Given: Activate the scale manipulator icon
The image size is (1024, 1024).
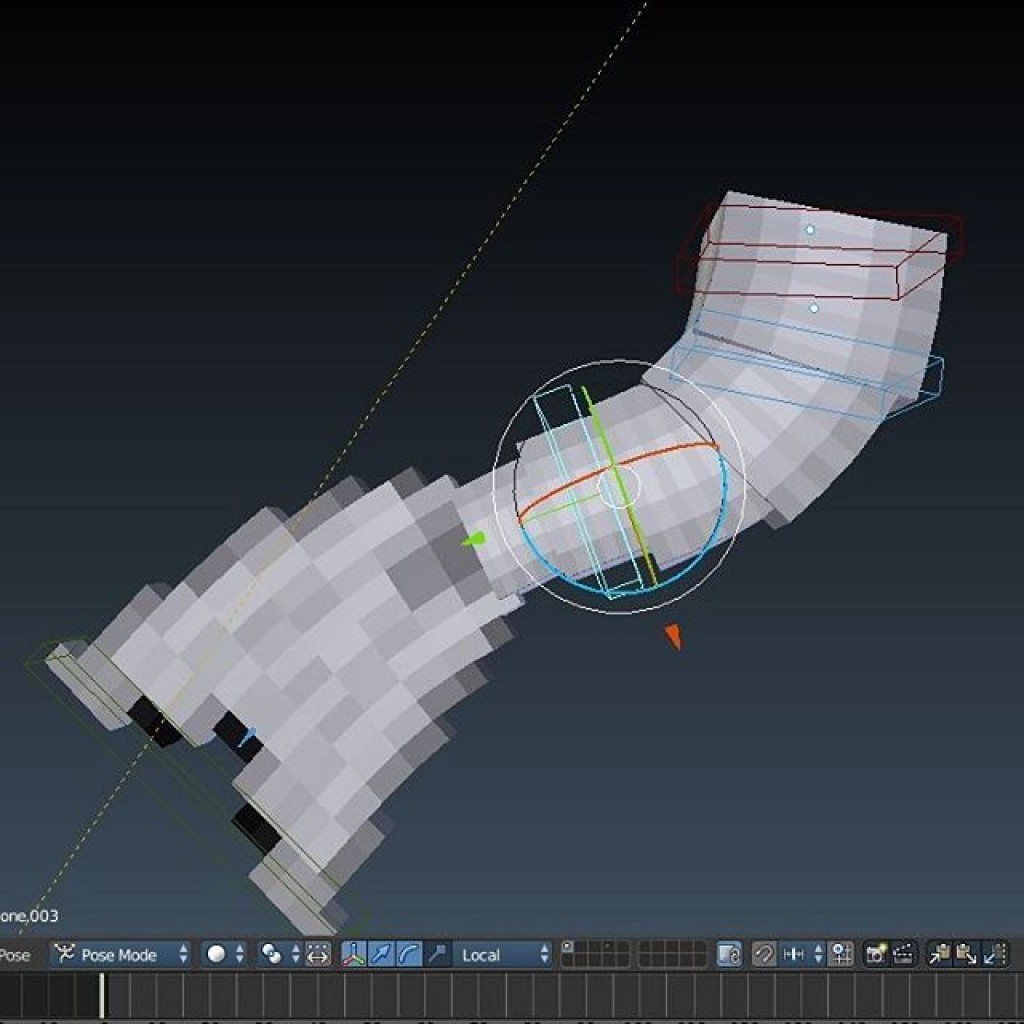Looking at the screenshot, I should pos(437,953).
